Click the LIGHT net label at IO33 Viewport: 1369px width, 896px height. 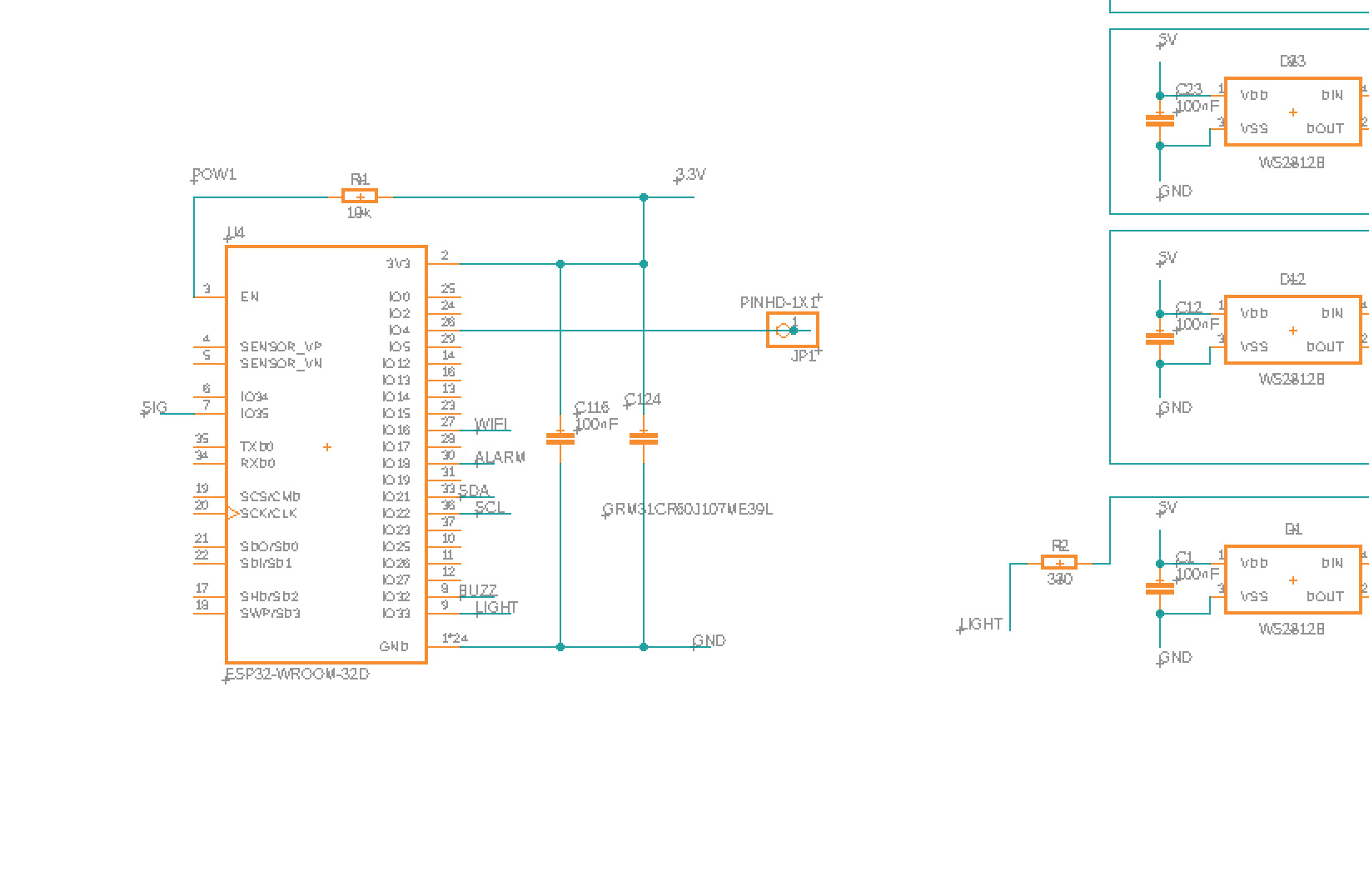click(497, 608)
